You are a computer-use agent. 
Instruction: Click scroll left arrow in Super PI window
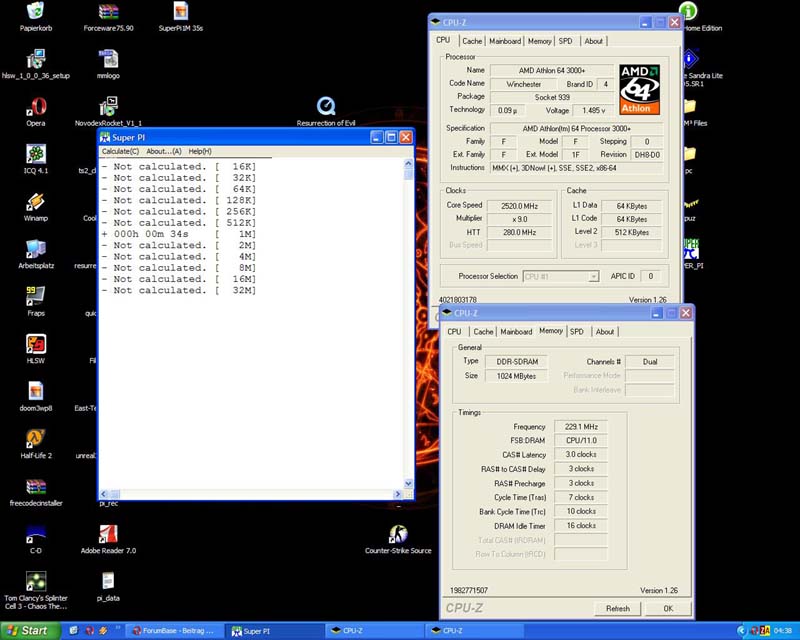coord(104,494)
